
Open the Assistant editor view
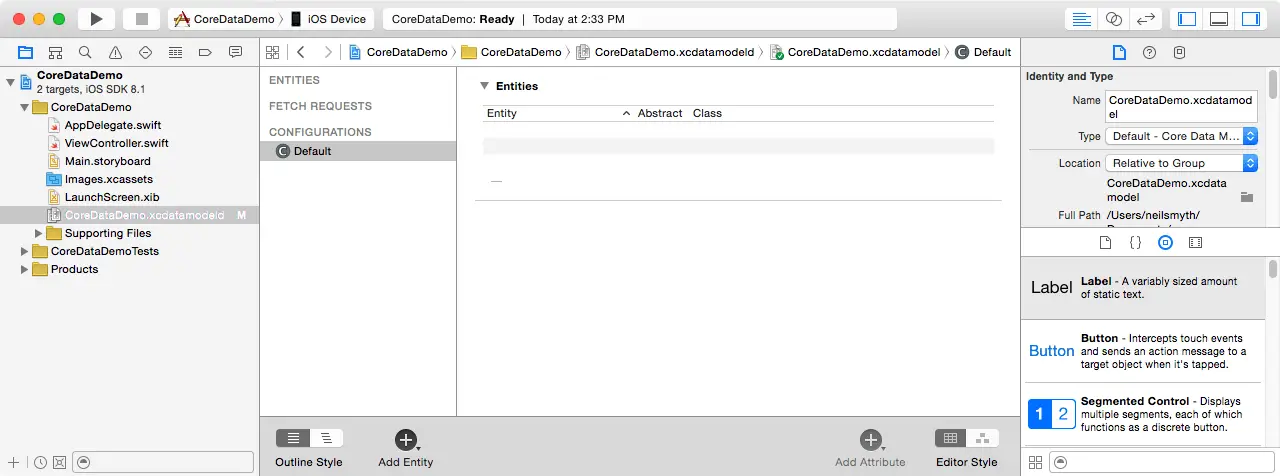[x=1113, y=19]
